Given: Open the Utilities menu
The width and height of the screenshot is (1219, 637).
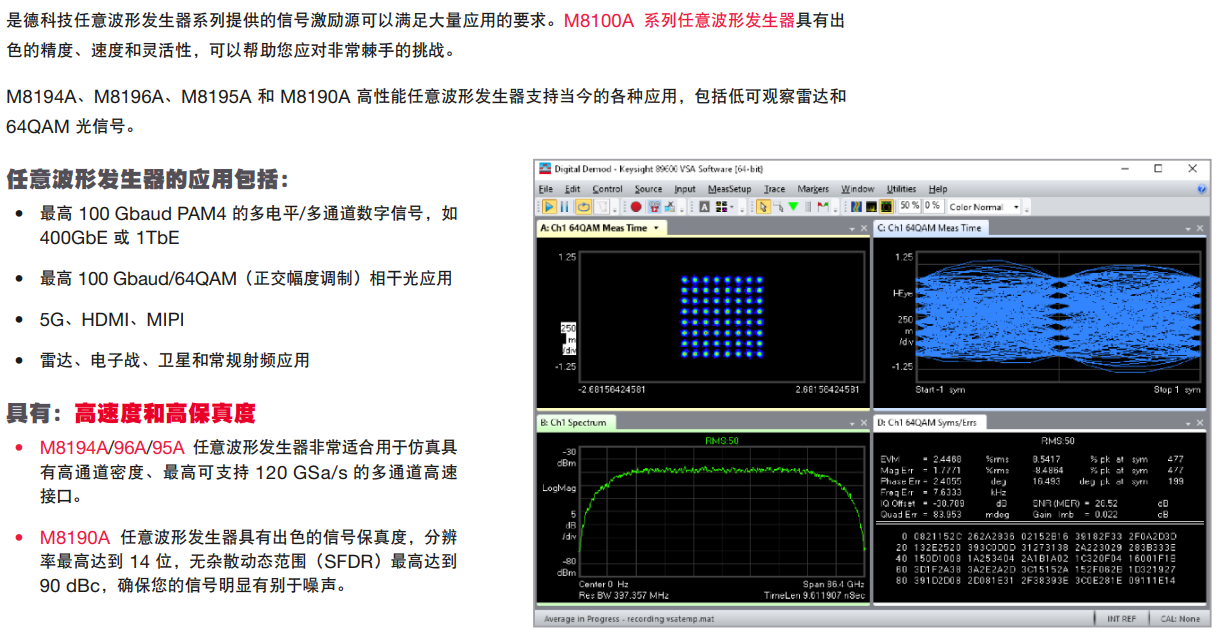Looking at the screenshot, I should (901, 189).
